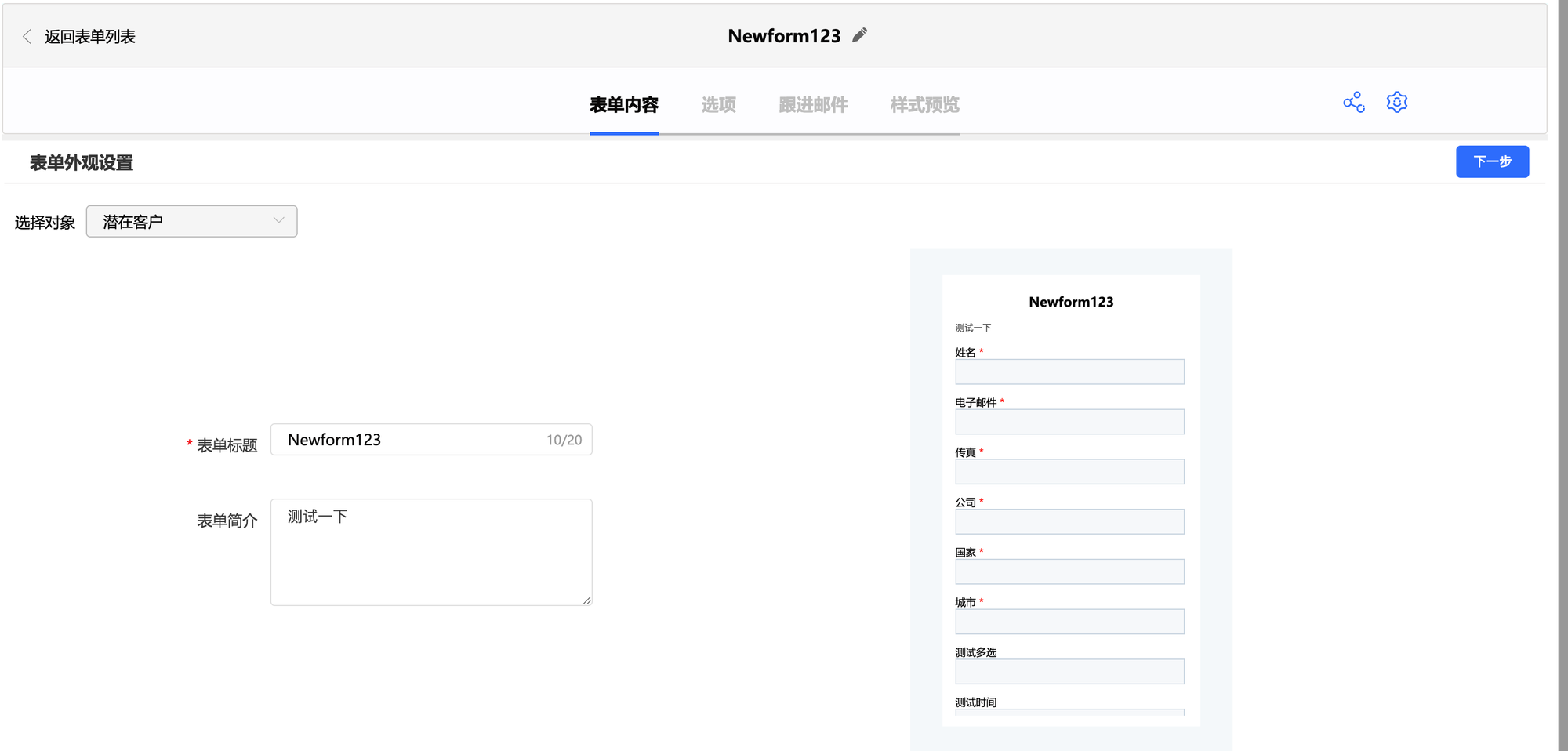Go back via 返回表单列表 link
This screenshot has height=751, width=1568.
coord(89,37)
